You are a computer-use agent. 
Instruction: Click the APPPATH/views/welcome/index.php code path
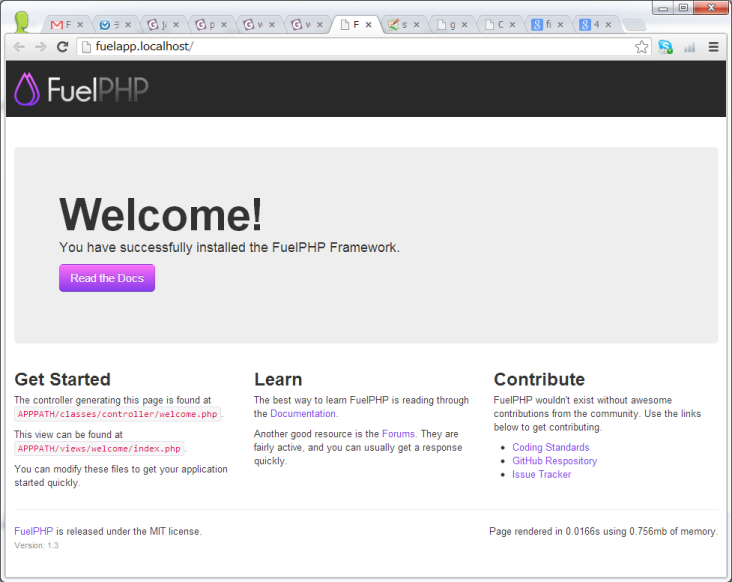click(99, 449)
